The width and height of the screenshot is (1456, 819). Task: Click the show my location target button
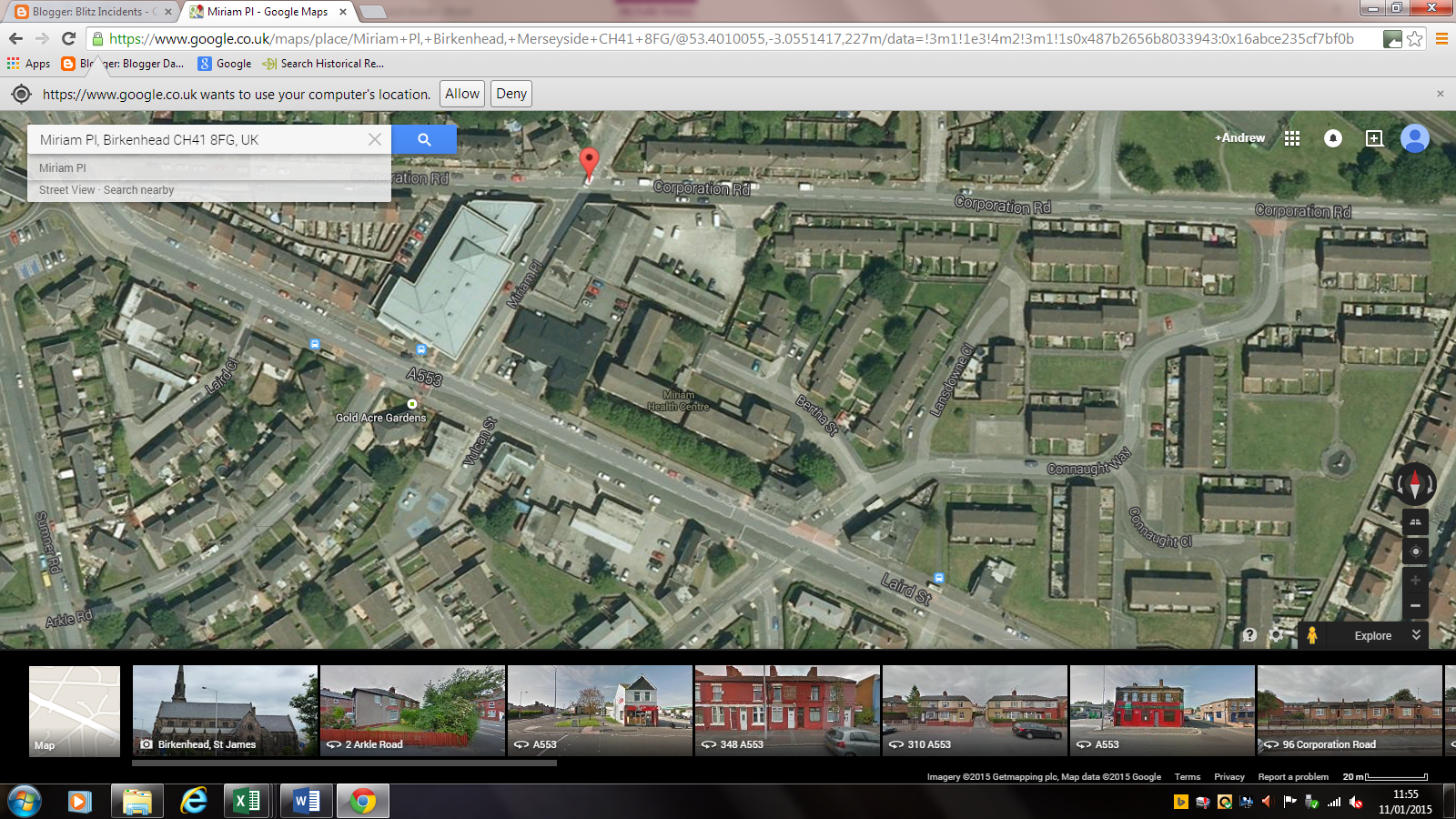click(x=1415, y=551)
